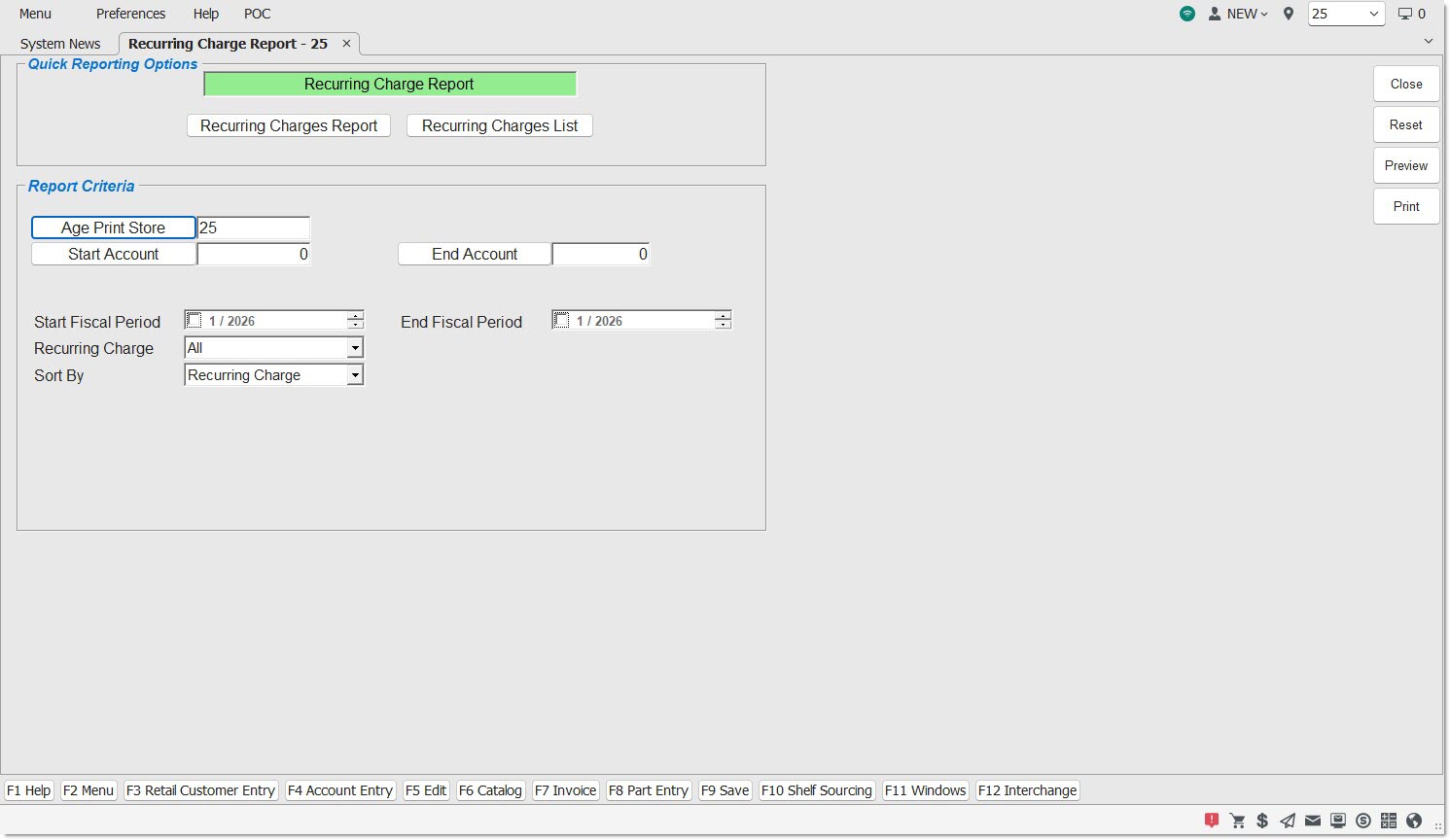This screenshot has height=840, width=1450.
Task: Open the Recurring Charge dropdown
Action: pyautogui.click(x=355, y=348)
